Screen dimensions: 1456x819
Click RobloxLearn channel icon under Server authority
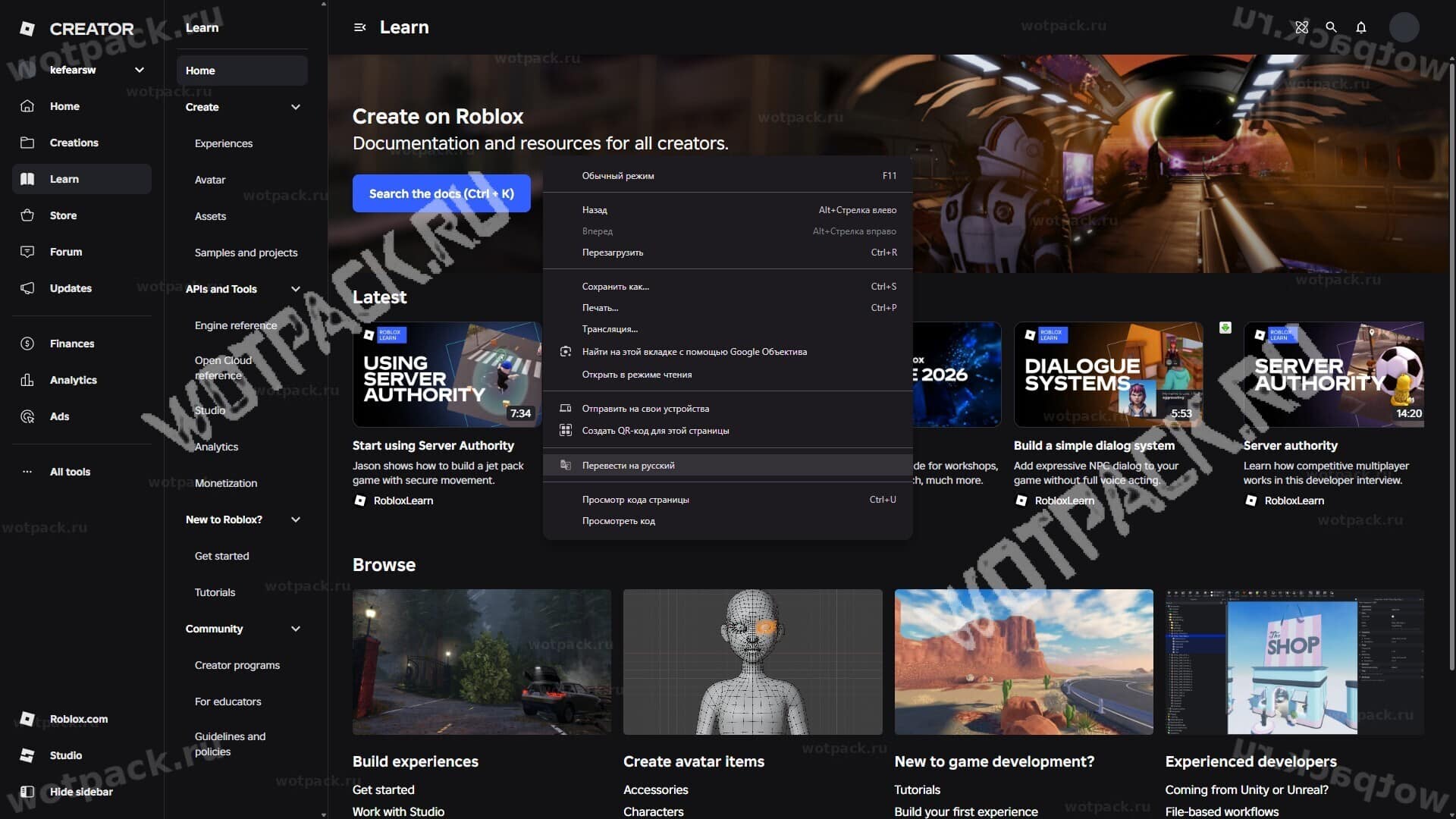point(1251,500)
